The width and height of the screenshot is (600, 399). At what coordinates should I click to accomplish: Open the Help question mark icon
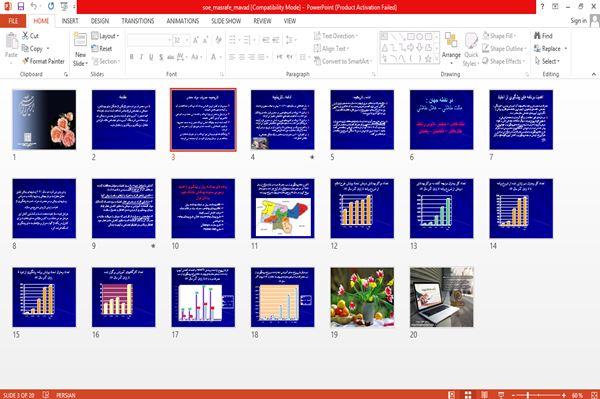tap(542, 7)
